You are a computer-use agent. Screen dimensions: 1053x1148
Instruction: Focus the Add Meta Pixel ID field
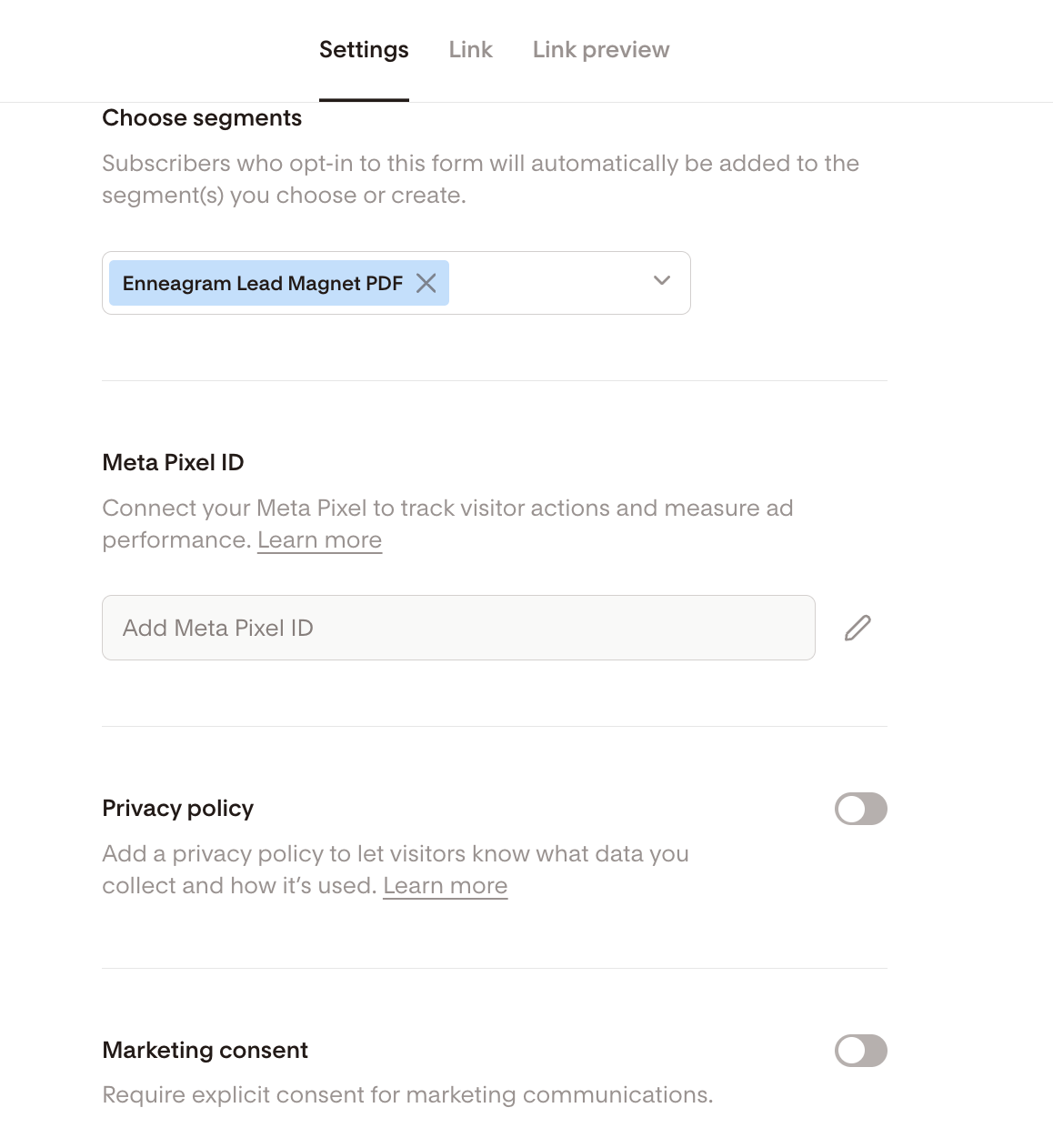click(458, 628)
